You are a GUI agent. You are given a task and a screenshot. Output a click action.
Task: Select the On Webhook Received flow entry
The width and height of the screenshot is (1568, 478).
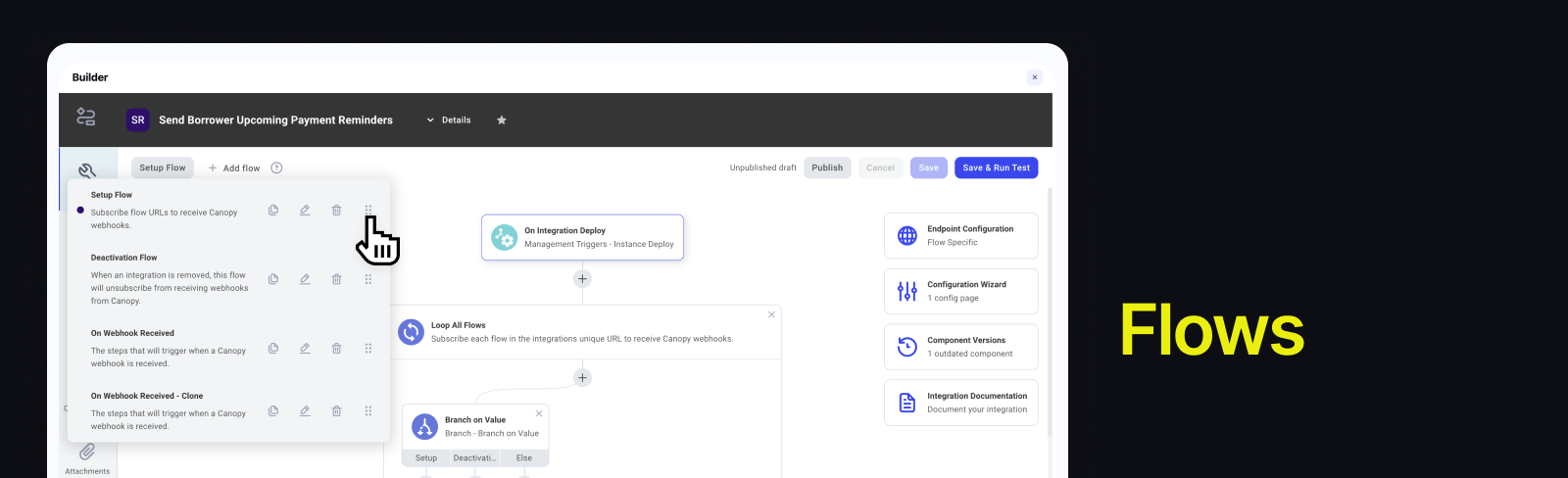[x=167, y=348]
